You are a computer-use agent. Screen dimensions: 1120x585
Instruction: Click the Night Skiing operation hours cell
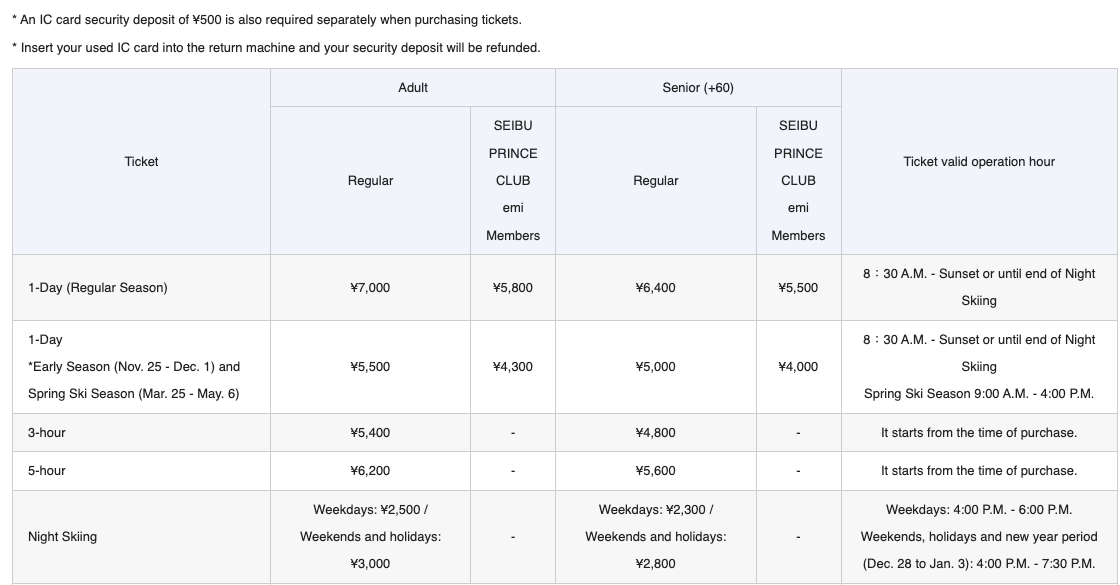pyautogui.click(x=979, y=536)
